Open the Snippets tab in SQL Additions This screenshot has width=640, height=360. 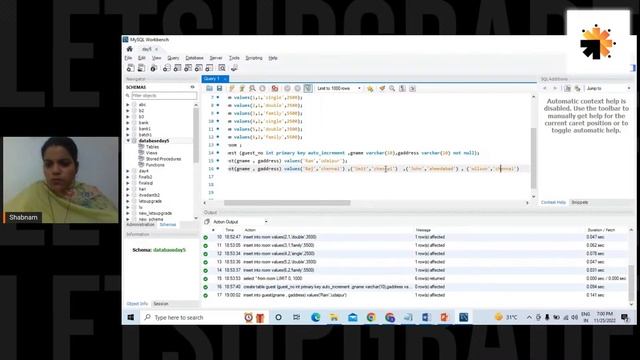coord(580,202)
